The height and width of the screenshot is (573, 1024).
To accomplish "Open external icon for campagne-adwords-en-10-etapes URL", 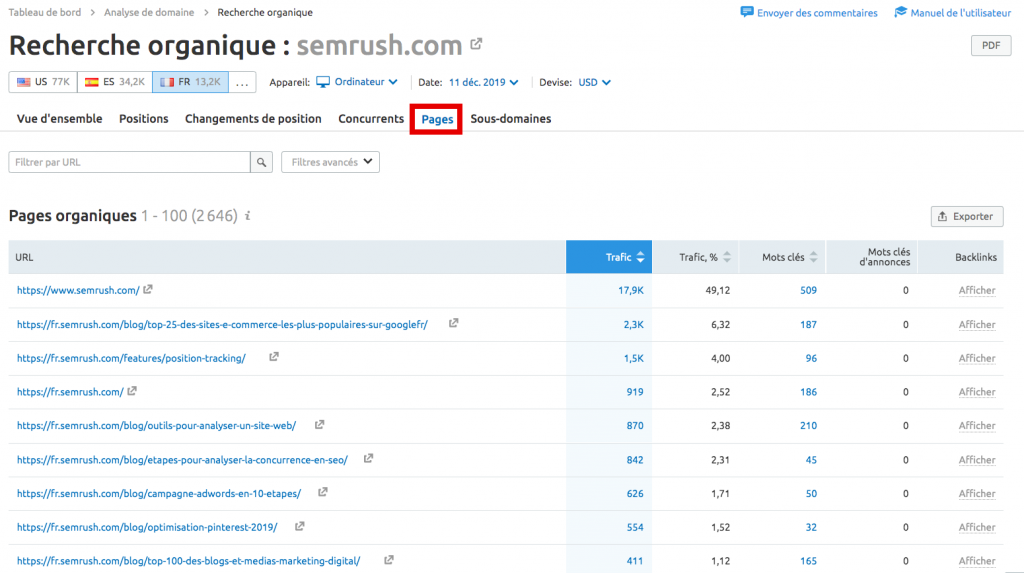I will click(323, 492).
